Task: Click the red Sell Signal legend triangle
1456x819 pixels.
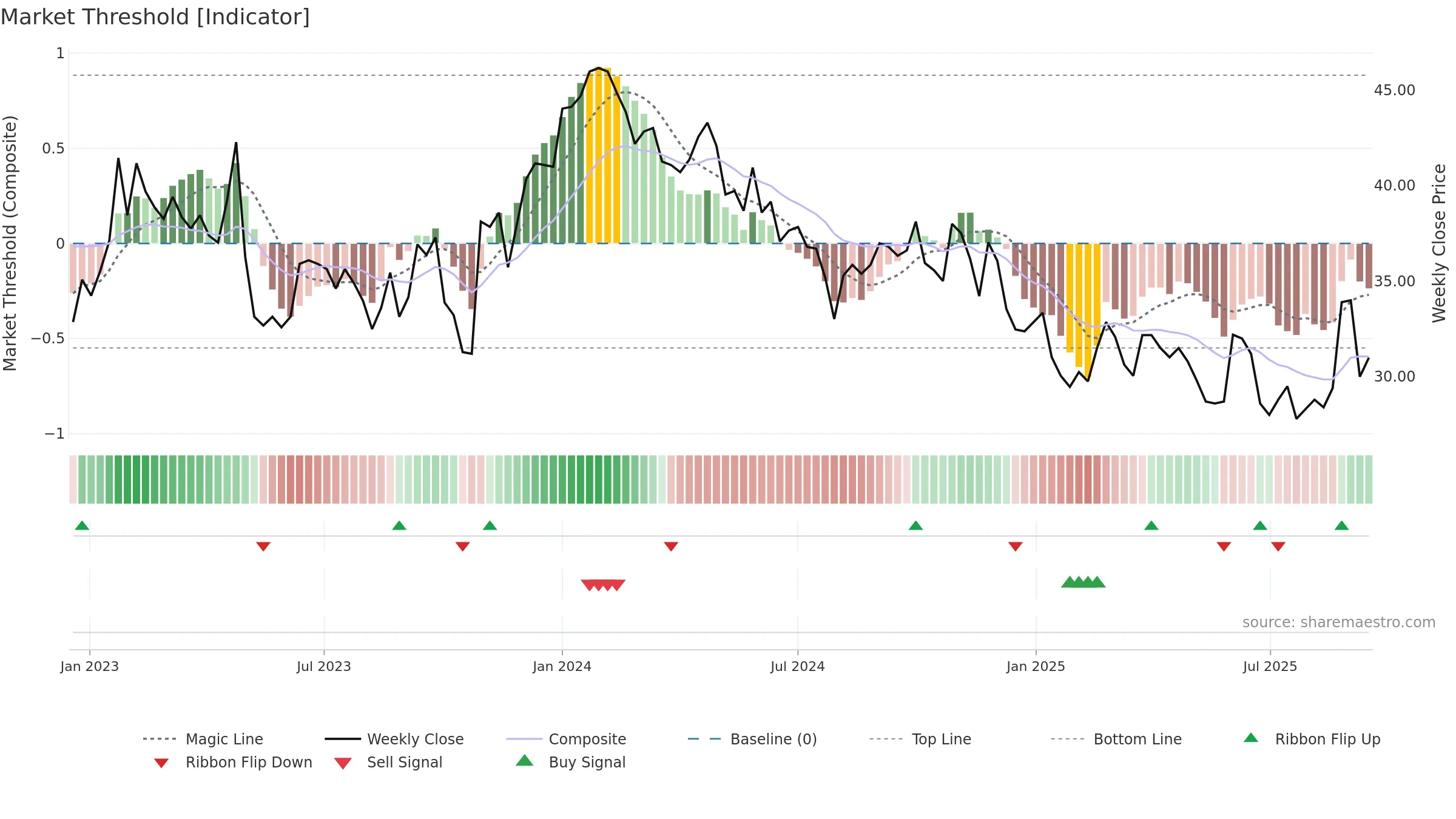Action: pyautogui.click(x=343, y=763)
